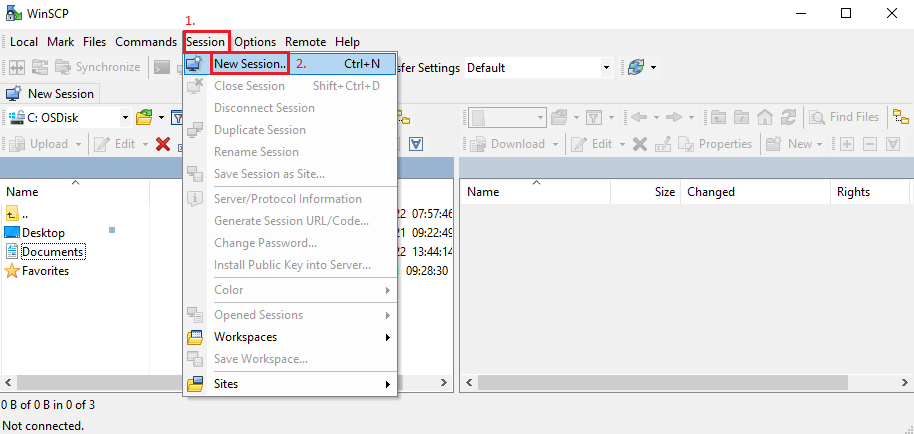Click the remote filter funnel icon
The width and height of the screenshot is (914, 434).
click(593, 118)
